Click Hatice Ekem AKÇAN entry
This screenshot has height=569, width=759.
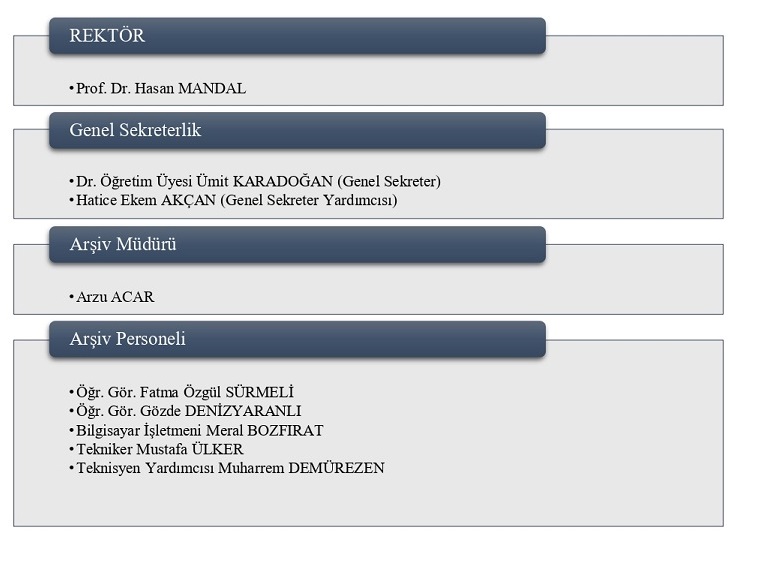(x=237, y=200)
